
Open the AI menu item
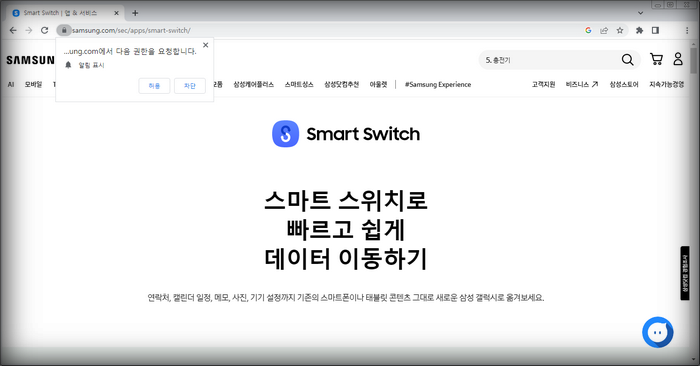pyautogui.click(x=11, y=84)
